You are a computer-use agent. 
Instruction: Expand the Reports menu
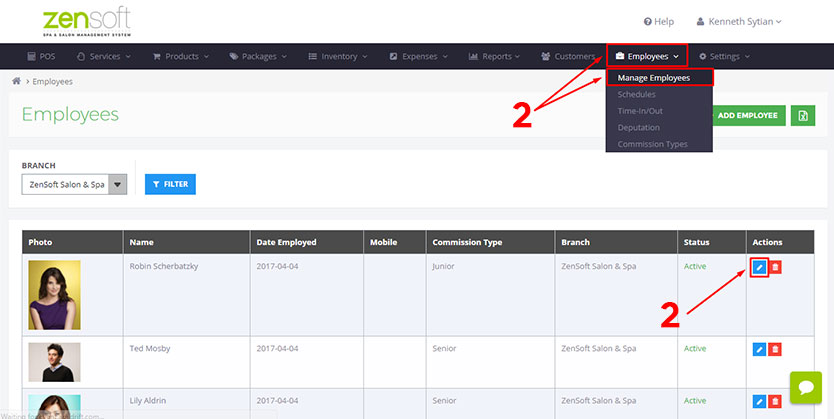(x=494, y=56)
